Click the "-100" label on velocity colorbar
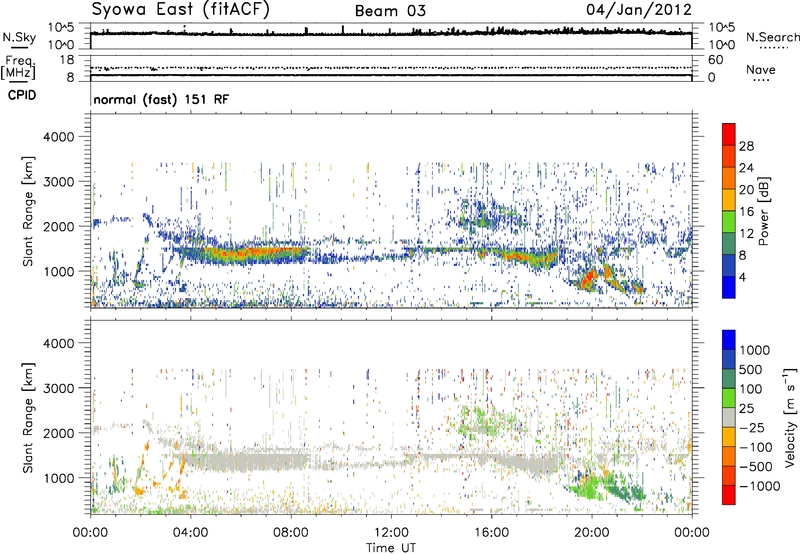The height and width of the screenshot is (554, 800). point(755,447)
